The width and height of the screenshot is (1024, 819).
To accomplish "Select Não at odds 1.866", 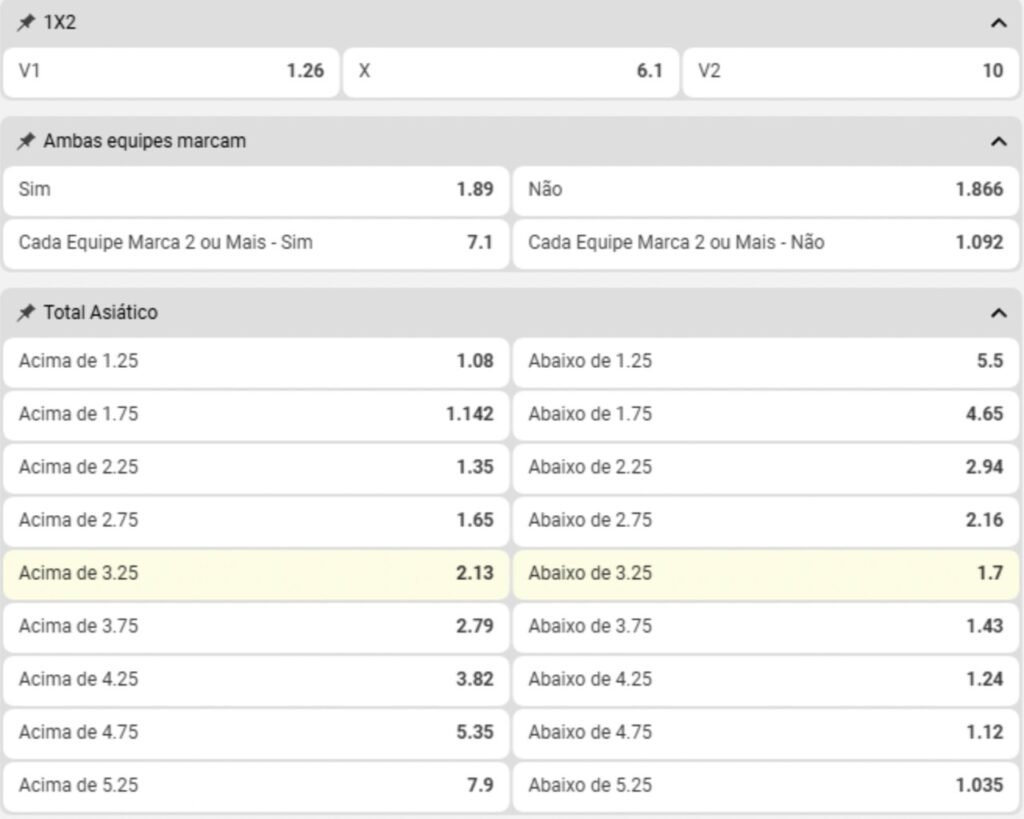I will pyautogui.click(x=766, y=190).
